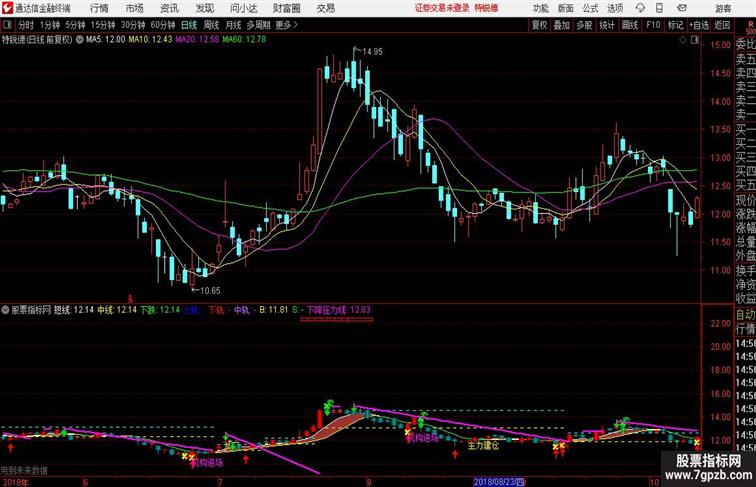
Task: Open the 问小达 menu
Action: coord(244,8)
